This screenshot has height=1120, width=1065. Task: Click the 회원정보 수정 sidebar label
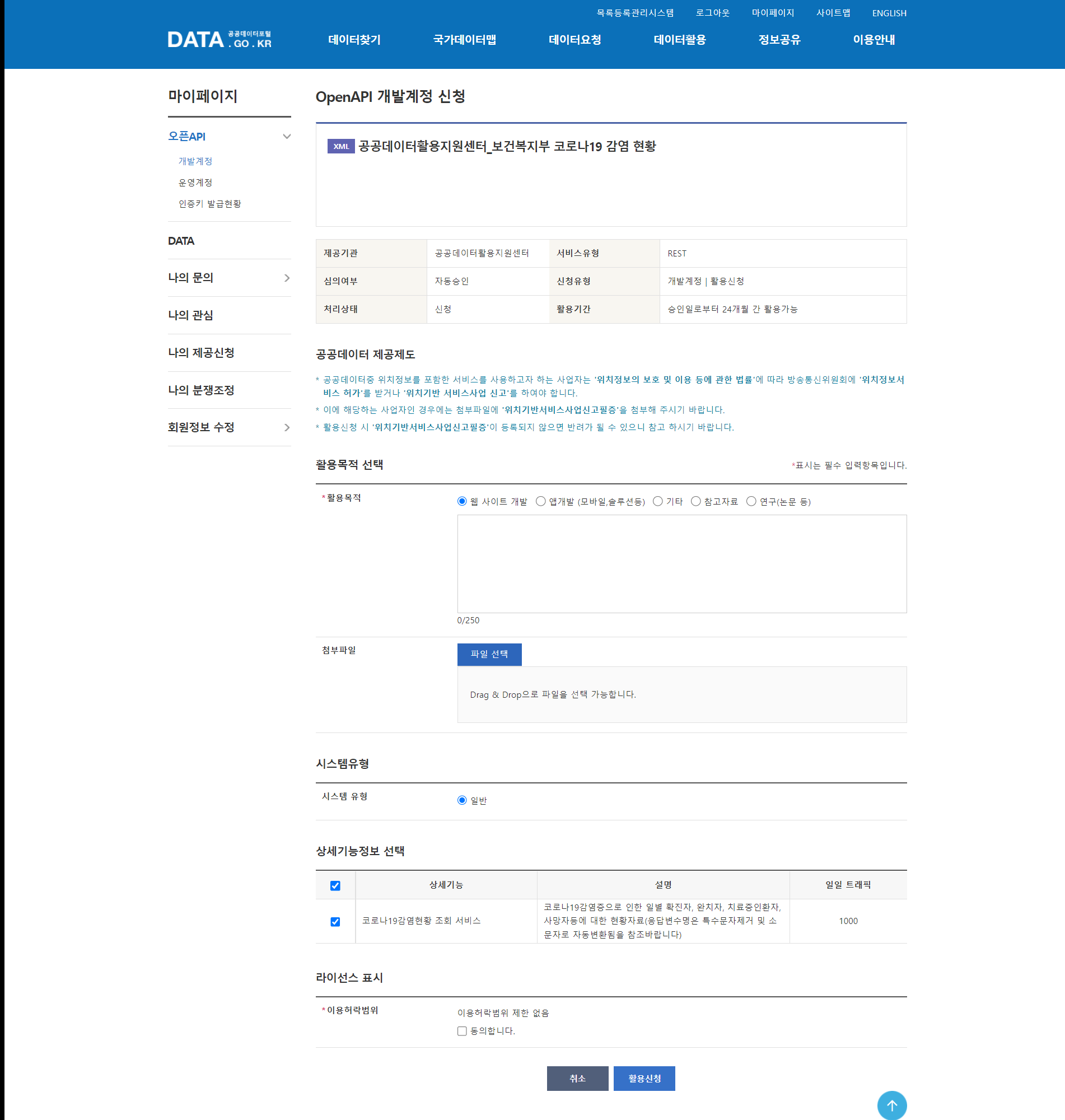[201, 427]
